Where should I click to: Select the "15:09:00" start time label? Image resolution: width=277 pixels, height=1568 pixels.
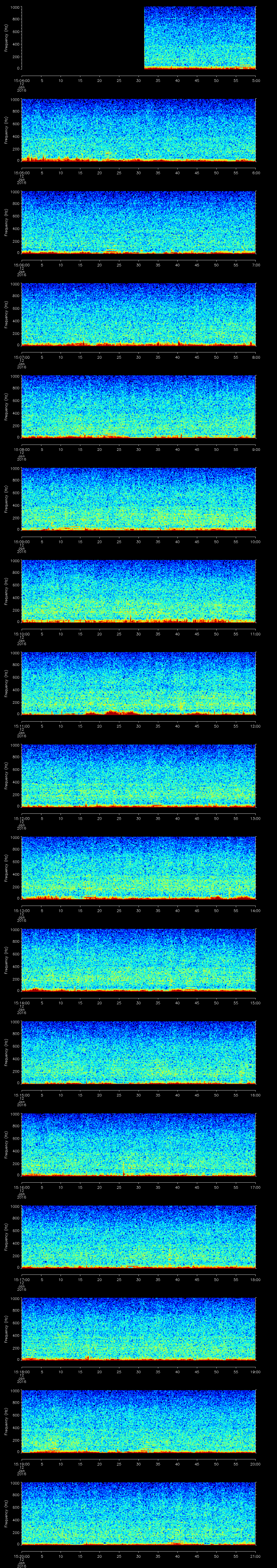[x=21, y=542]
